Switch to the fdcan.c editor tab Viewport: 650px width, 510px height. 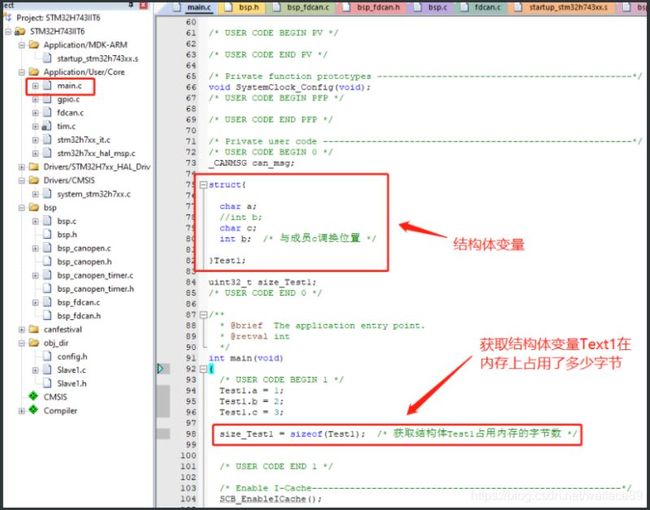point(483,7)
